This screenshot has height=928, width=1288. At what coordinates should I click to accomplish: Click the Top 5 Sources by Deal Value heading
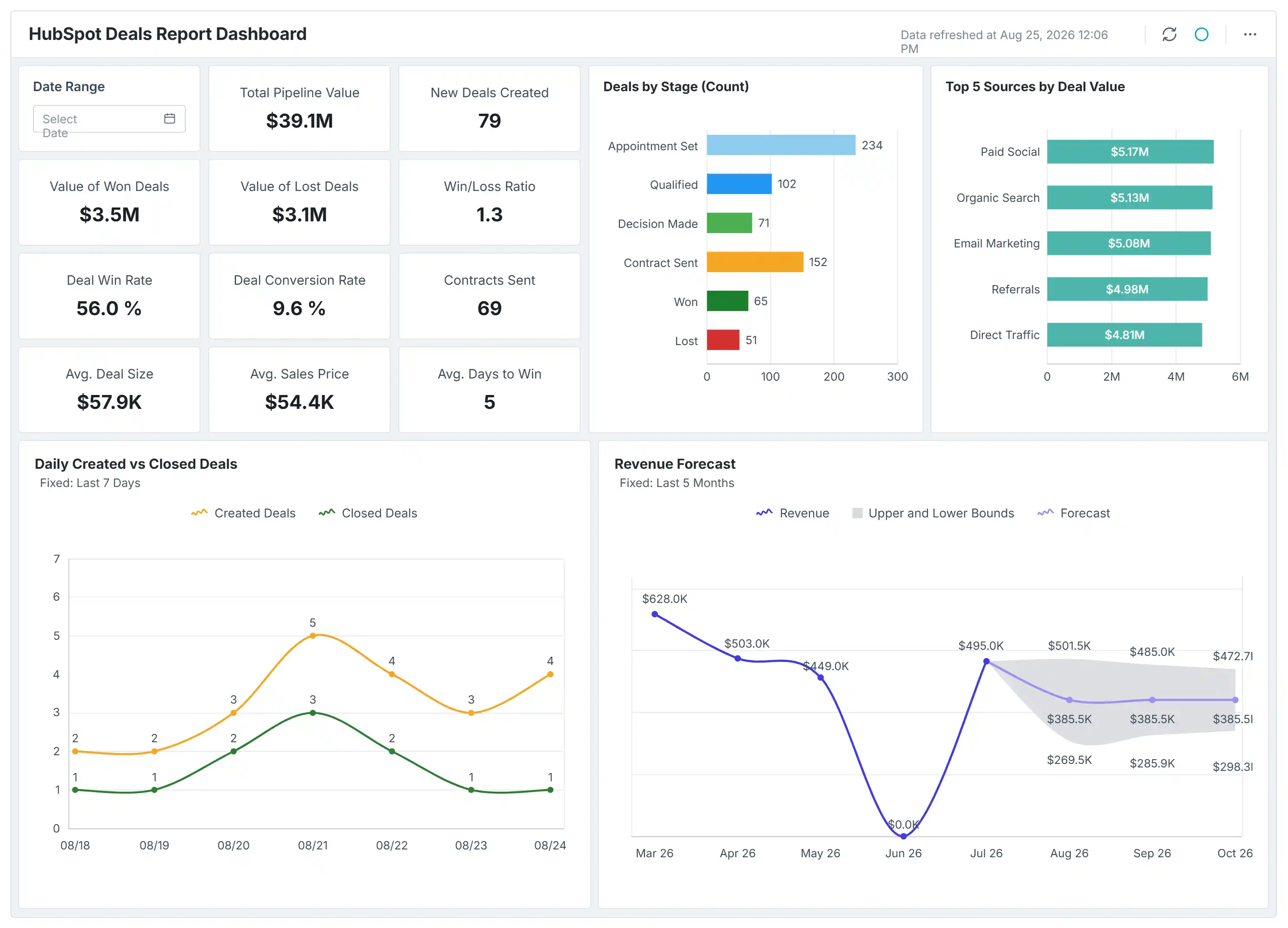click(1035, 87)
